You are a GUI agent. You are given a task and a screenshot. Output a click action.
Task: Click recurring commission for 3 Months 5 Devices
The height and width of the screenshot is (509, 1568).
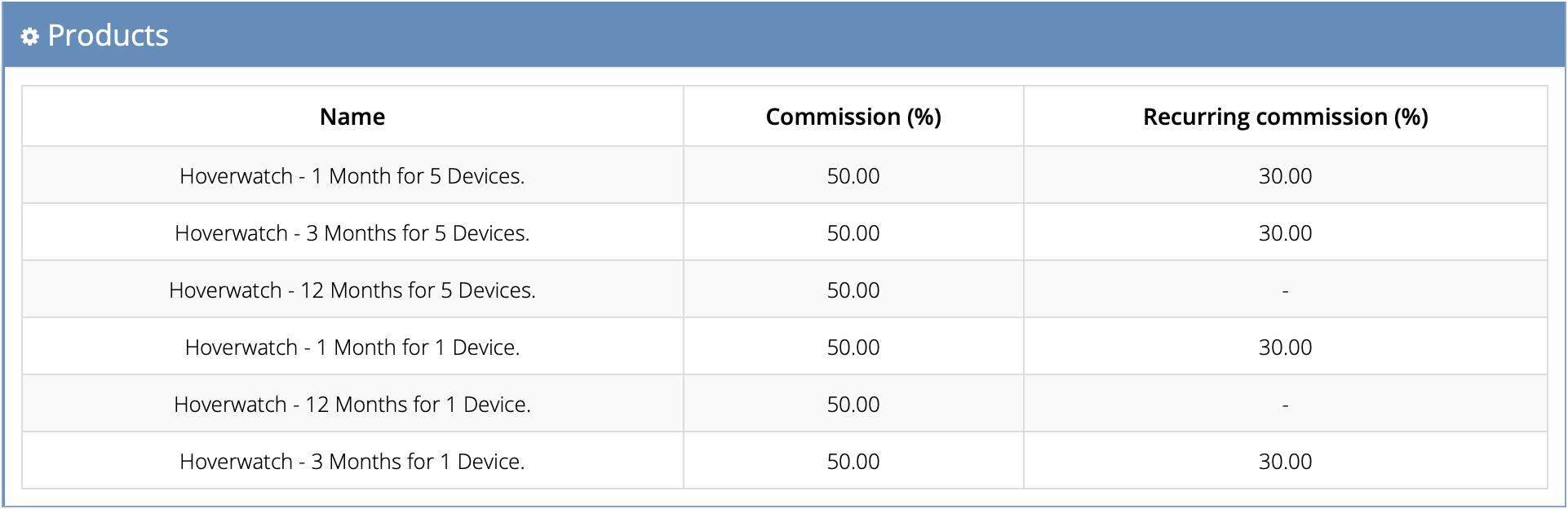coord(1285,233)
